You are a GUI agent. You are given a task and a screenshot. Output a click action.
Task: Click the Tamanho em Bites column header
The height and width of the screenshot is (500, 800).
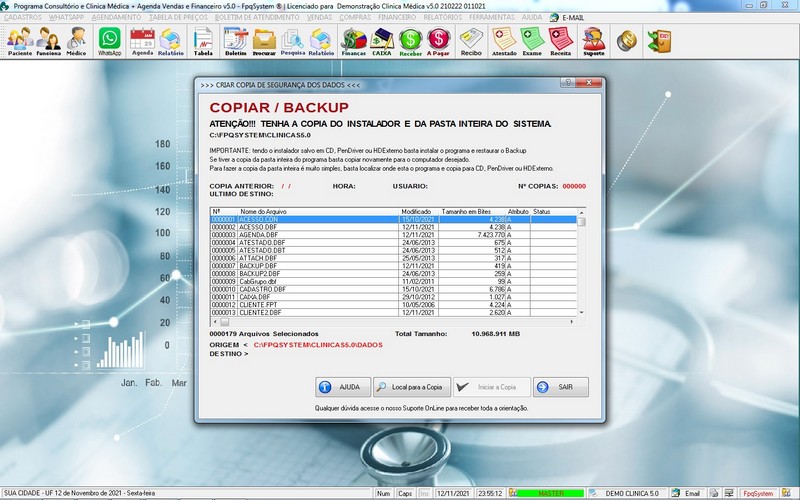tap(472, 212)
